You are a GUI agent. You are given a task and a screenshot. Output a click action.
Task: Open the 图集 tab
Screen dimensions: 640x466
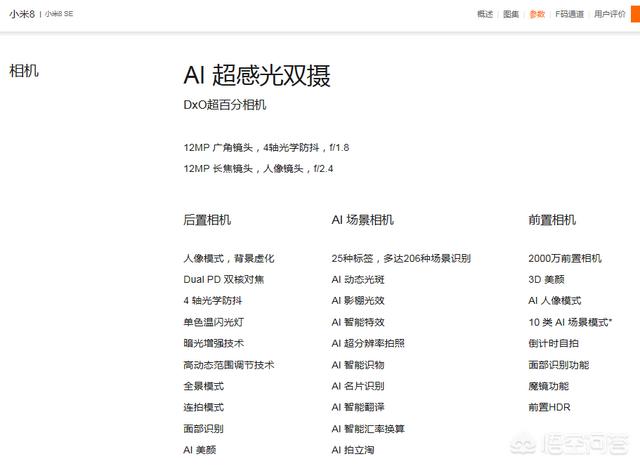pos(511,14)
